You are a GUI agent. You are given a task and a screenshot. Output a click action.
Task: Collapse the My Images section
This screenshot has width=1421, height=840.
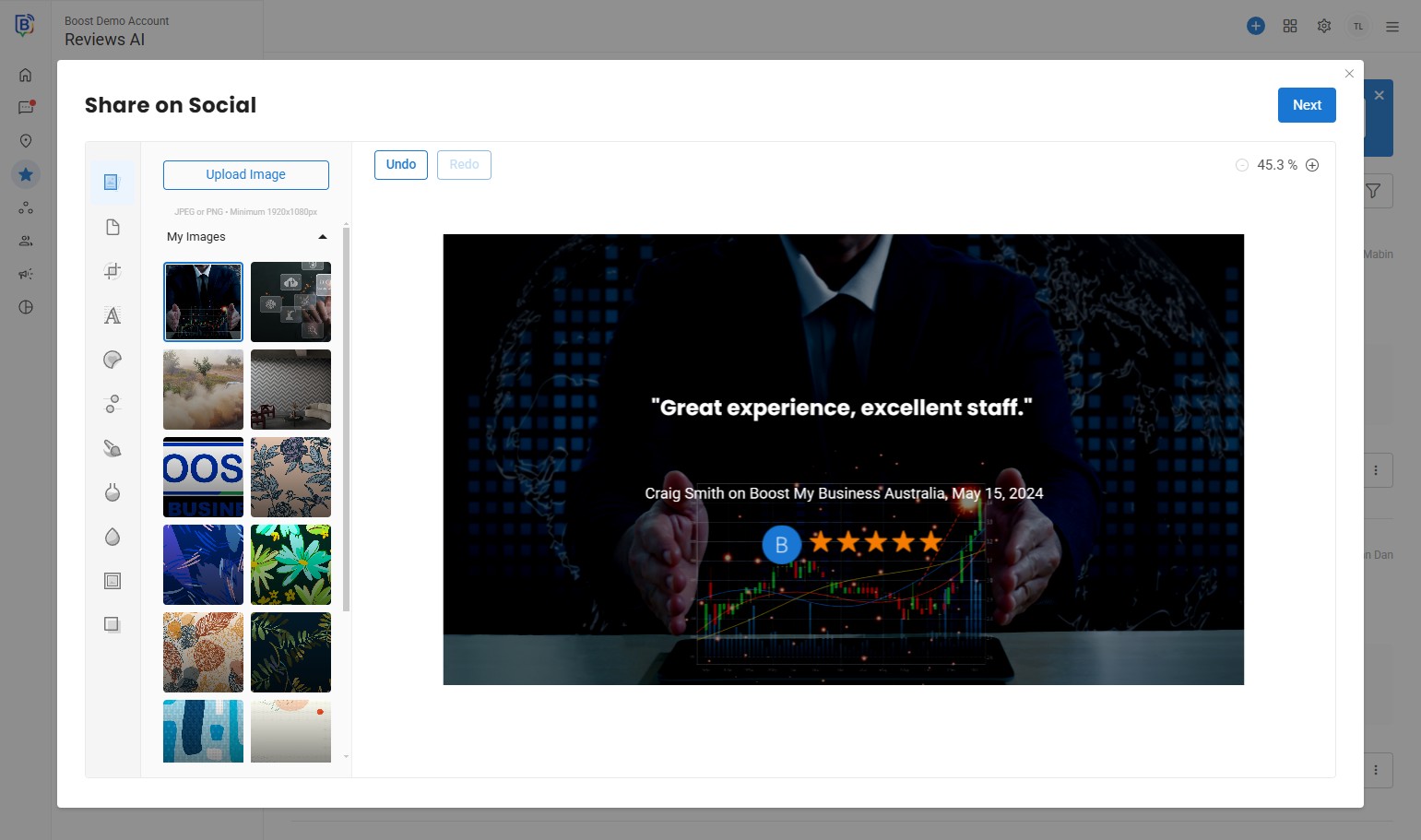pos(322,237)
